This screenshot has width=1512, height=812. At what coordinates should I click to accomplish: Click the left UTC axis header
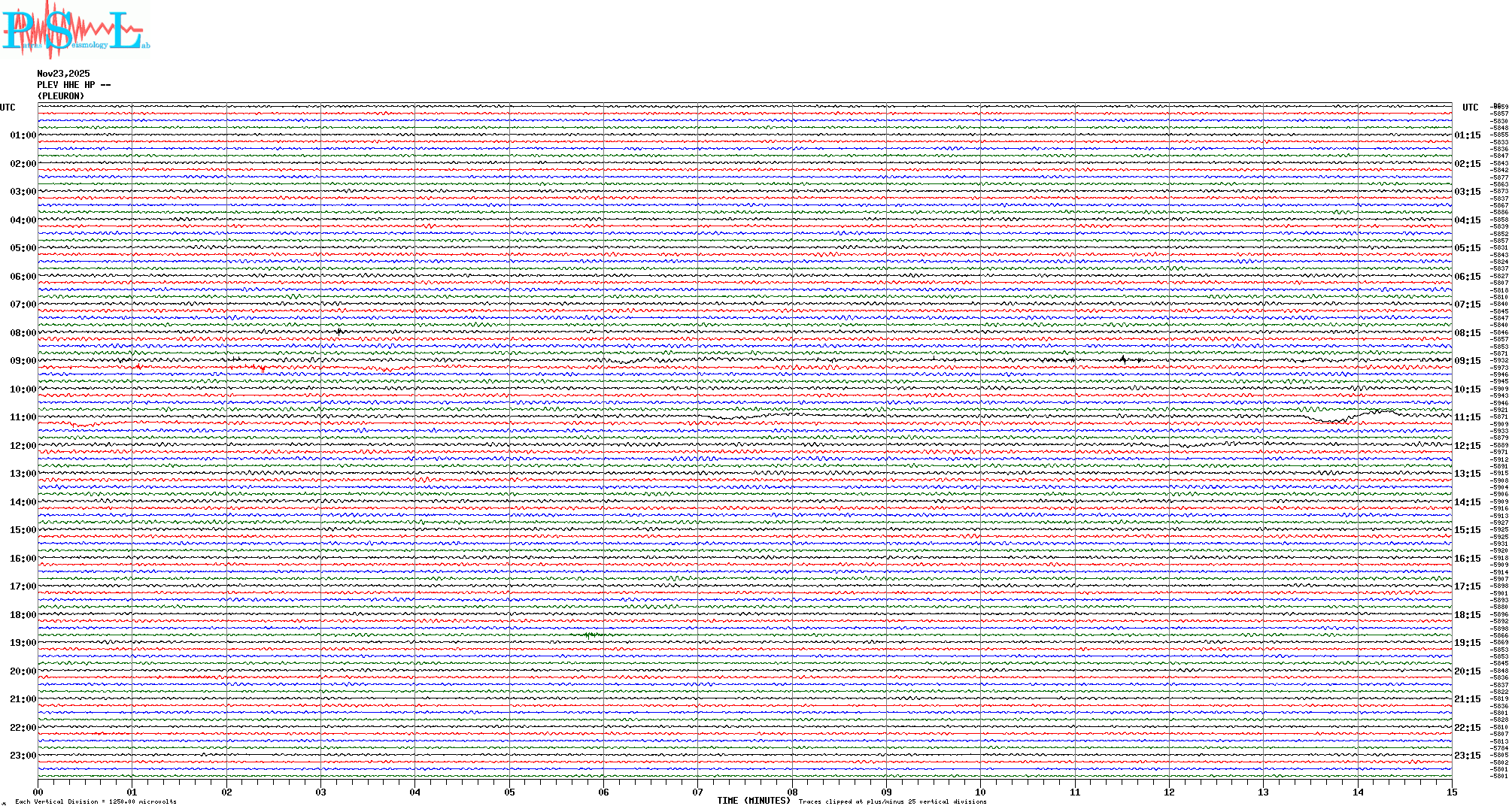tap(8, 108)
